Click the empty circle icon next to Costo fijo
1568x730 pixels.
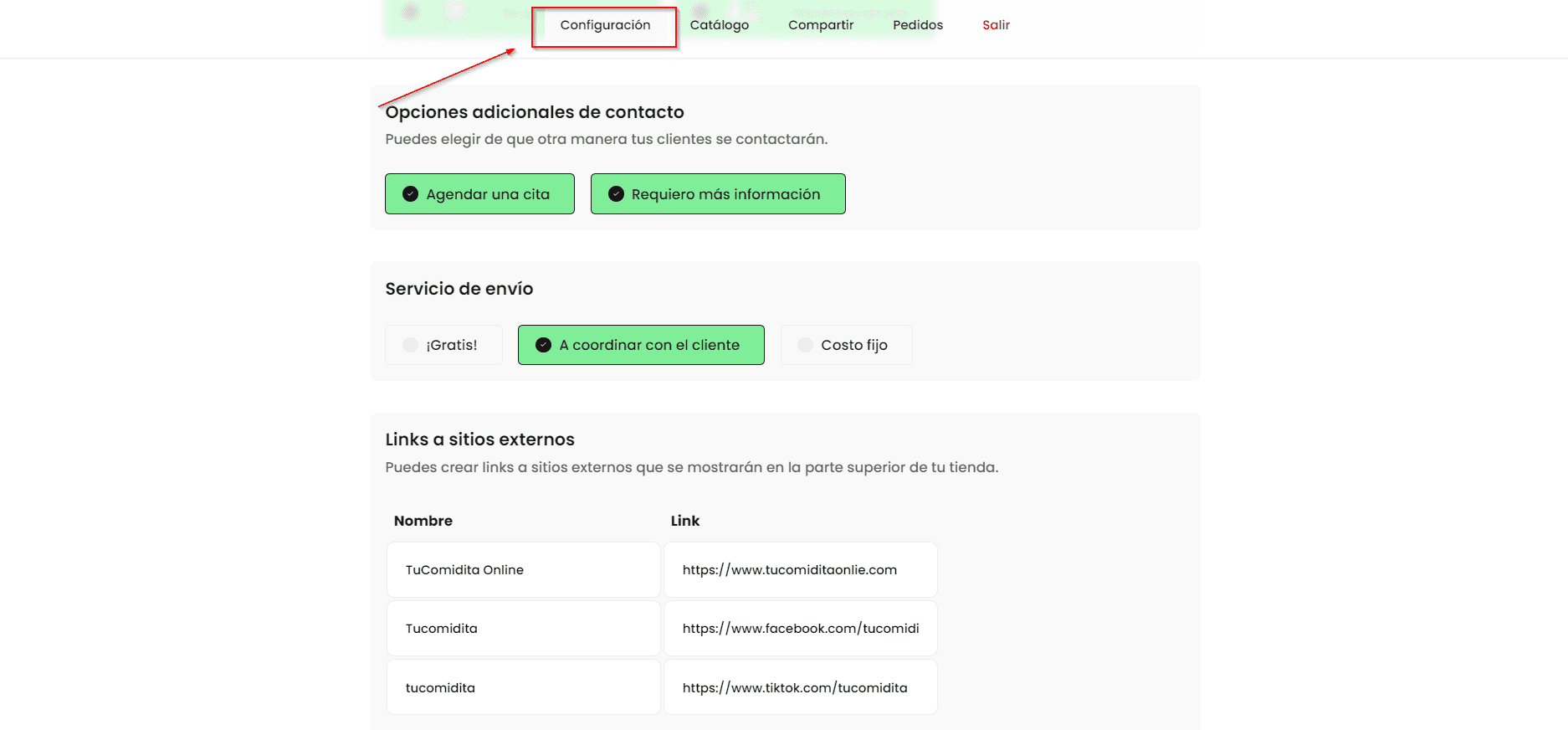pos(805,345)
